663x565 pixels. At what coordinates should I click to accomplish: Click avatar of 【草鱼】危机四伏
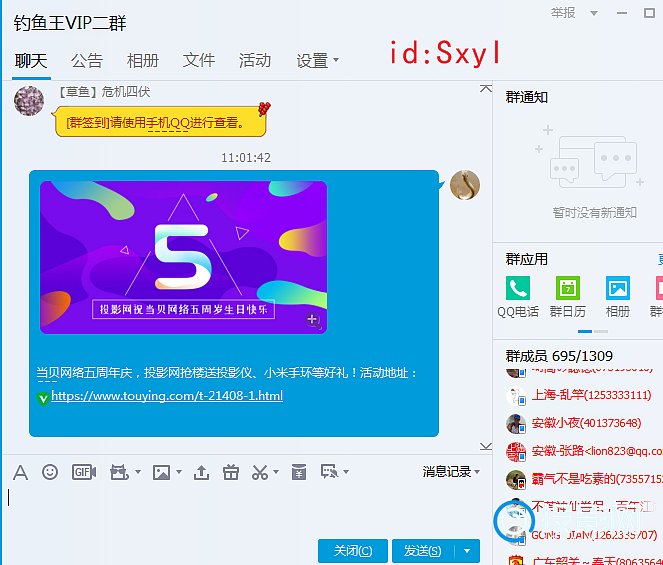coord(29,101)
